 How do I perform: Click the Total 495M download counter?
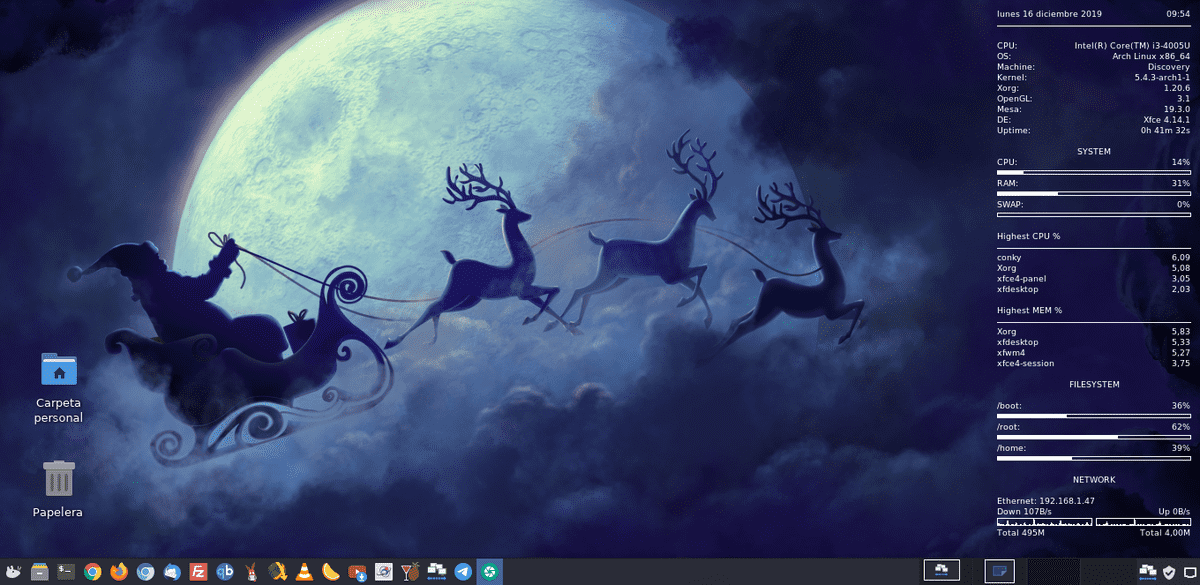pyautogui.click(x=1020, y=533)
